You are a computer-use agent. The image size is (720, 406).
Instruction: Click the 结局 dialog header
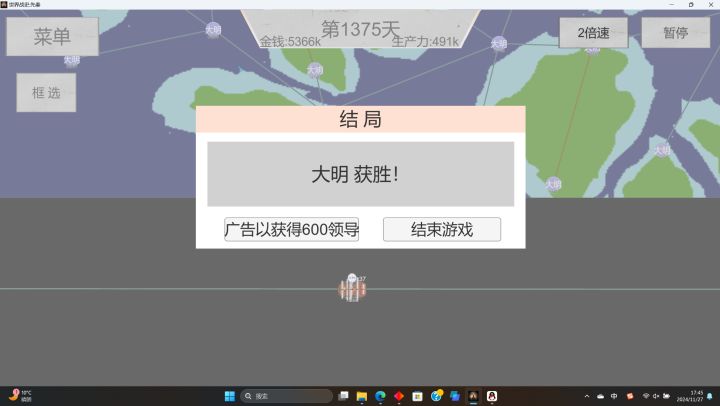tap(360, 119)
